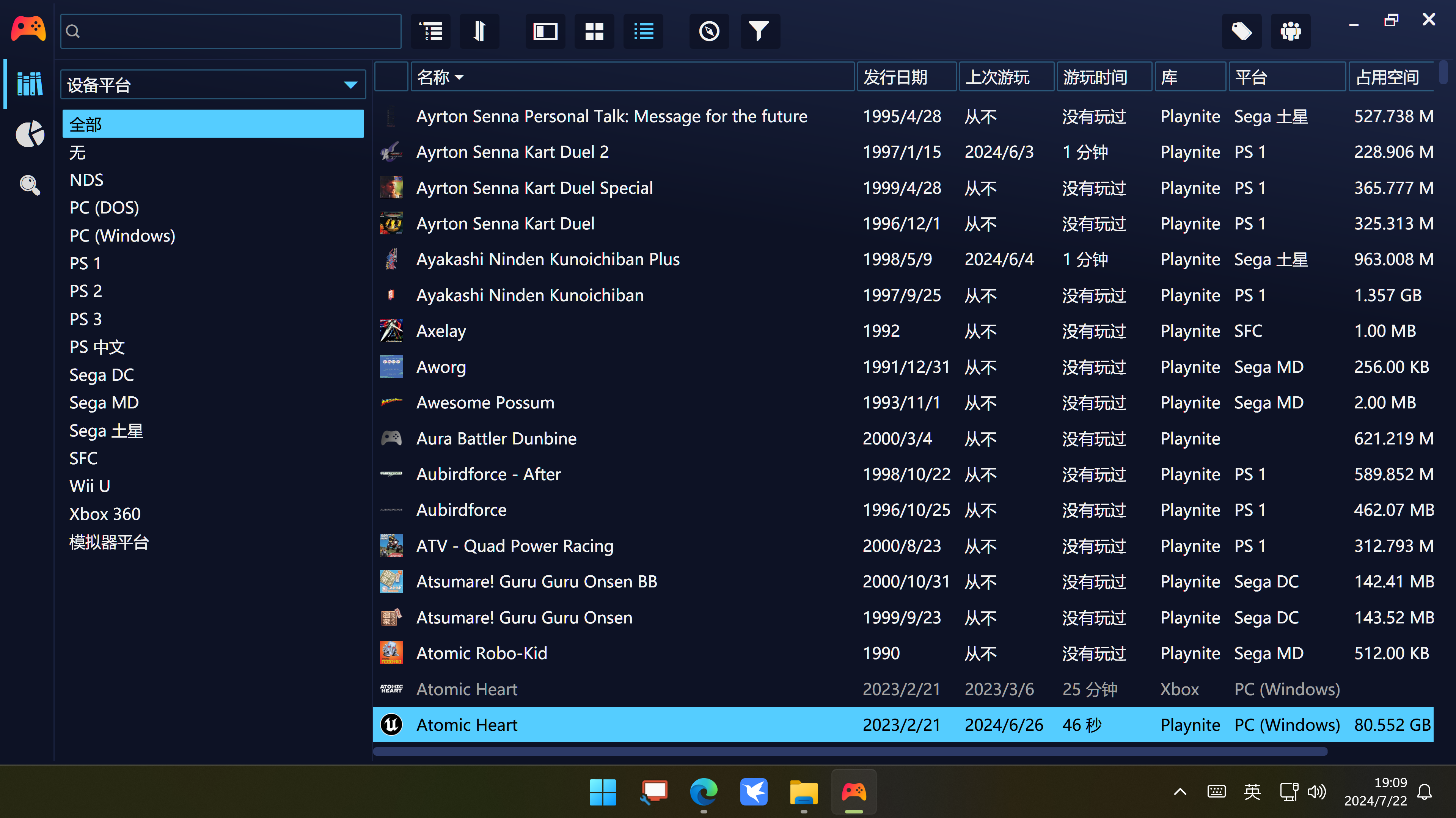Select Sega MD platform filter
Image resolution: width=1456 pixels, height=818 pixels.
point(213,402)
